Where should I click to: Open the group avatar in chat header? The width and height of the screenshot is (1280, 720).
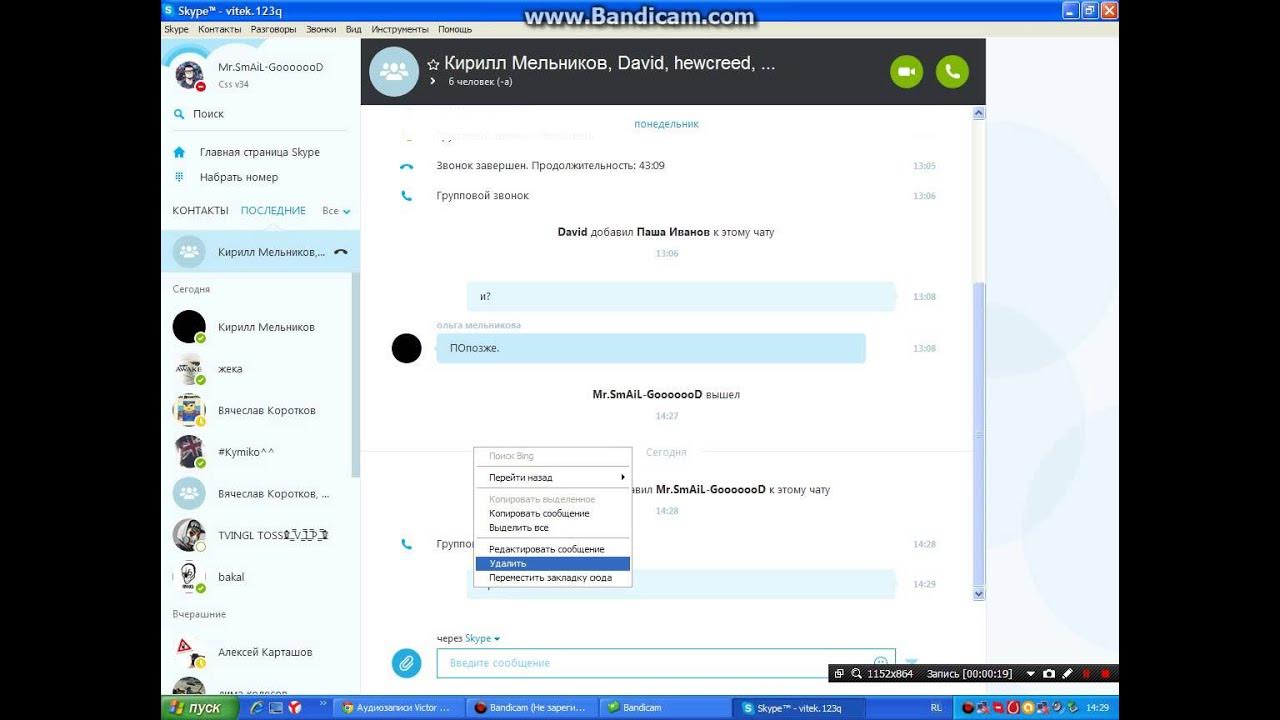click(394, 72)
